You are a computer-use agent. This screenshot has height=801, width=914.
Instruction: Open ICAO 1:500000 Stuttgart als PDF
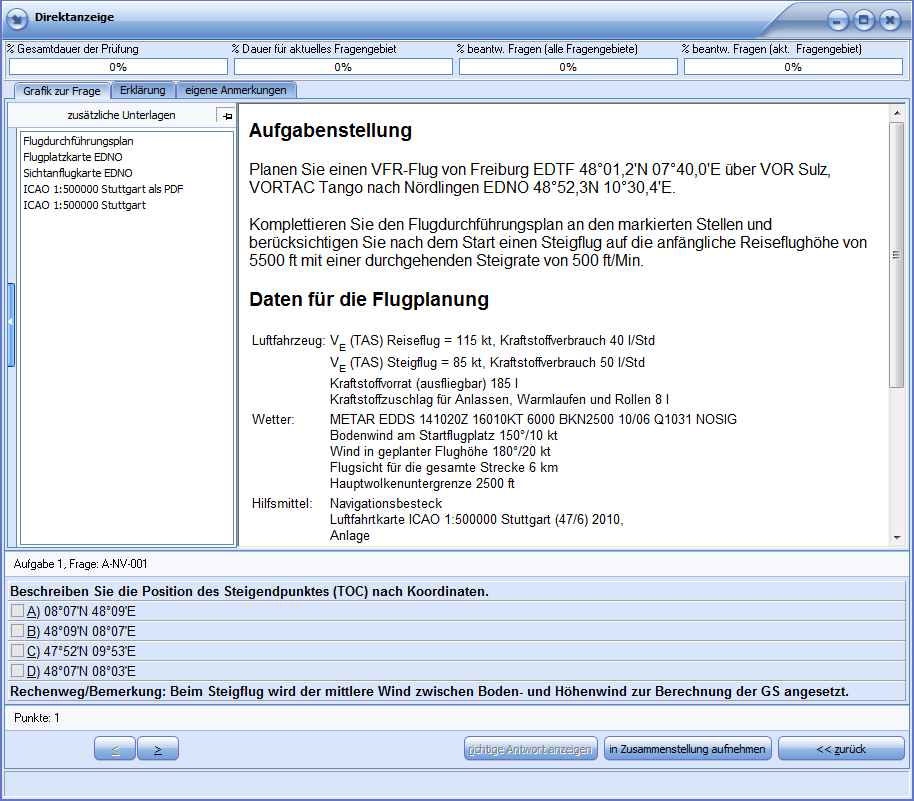103,189
